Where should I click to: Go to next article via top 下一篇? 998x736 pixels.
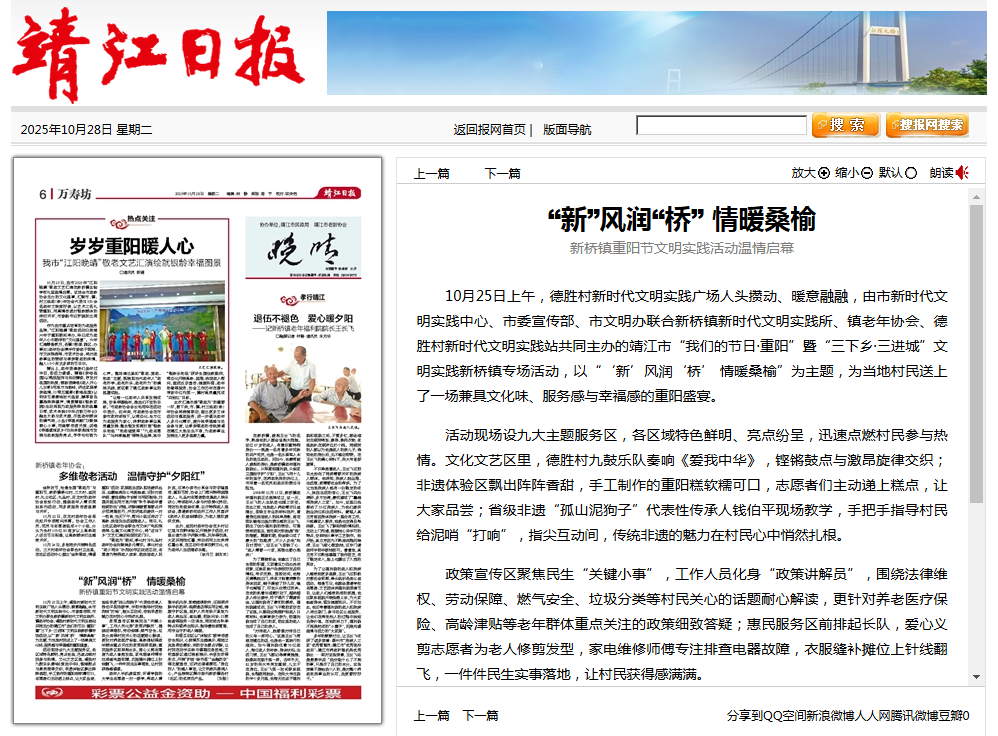pos(503,173)
